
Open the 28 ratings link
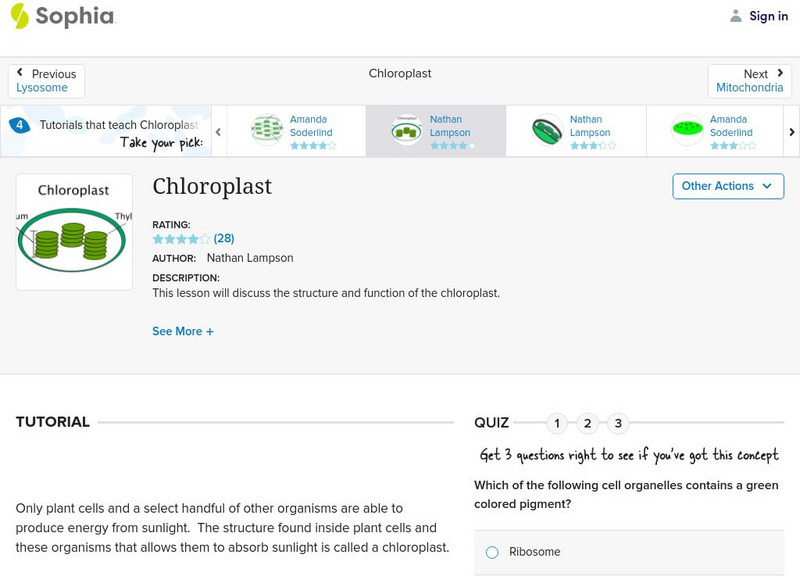[225, 239]
